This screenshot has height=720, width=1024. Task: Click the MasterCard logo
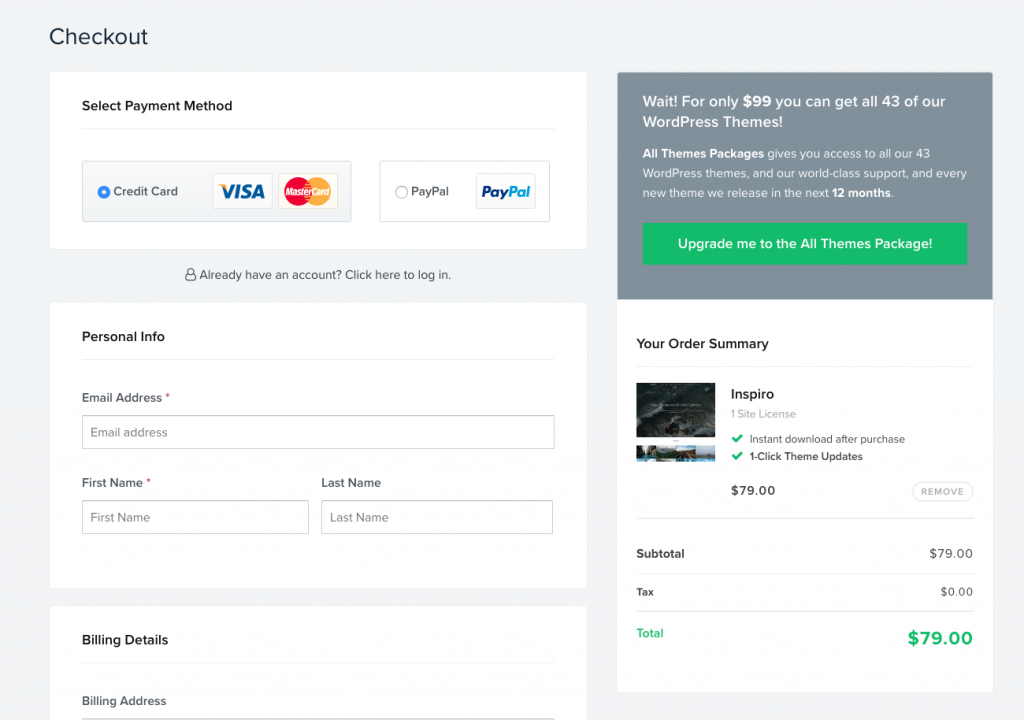pyautogui.click(x=307, y=191)
